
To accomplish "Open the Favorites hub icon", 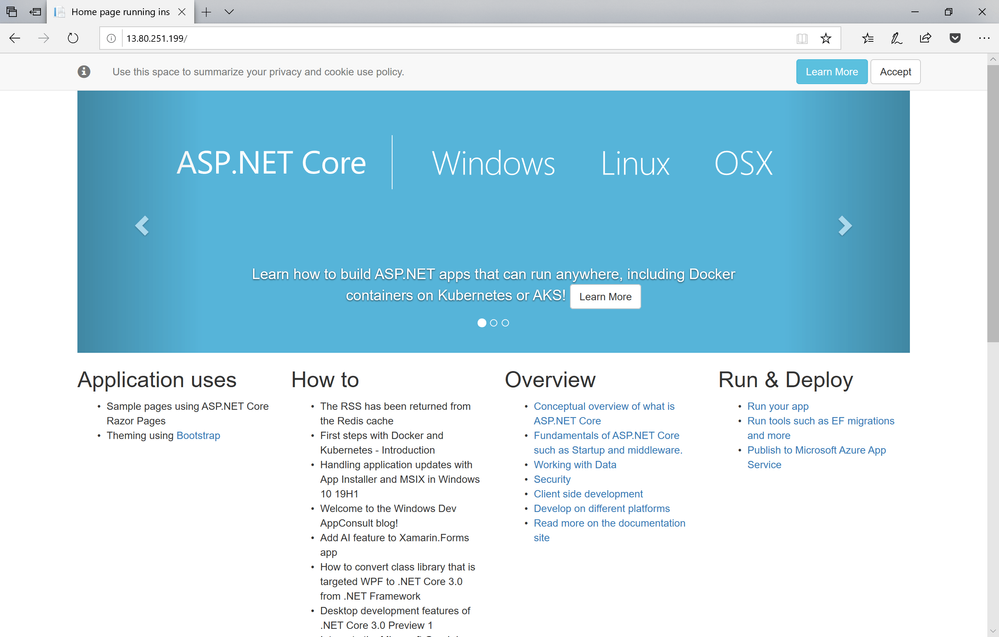I will [868, 38].
